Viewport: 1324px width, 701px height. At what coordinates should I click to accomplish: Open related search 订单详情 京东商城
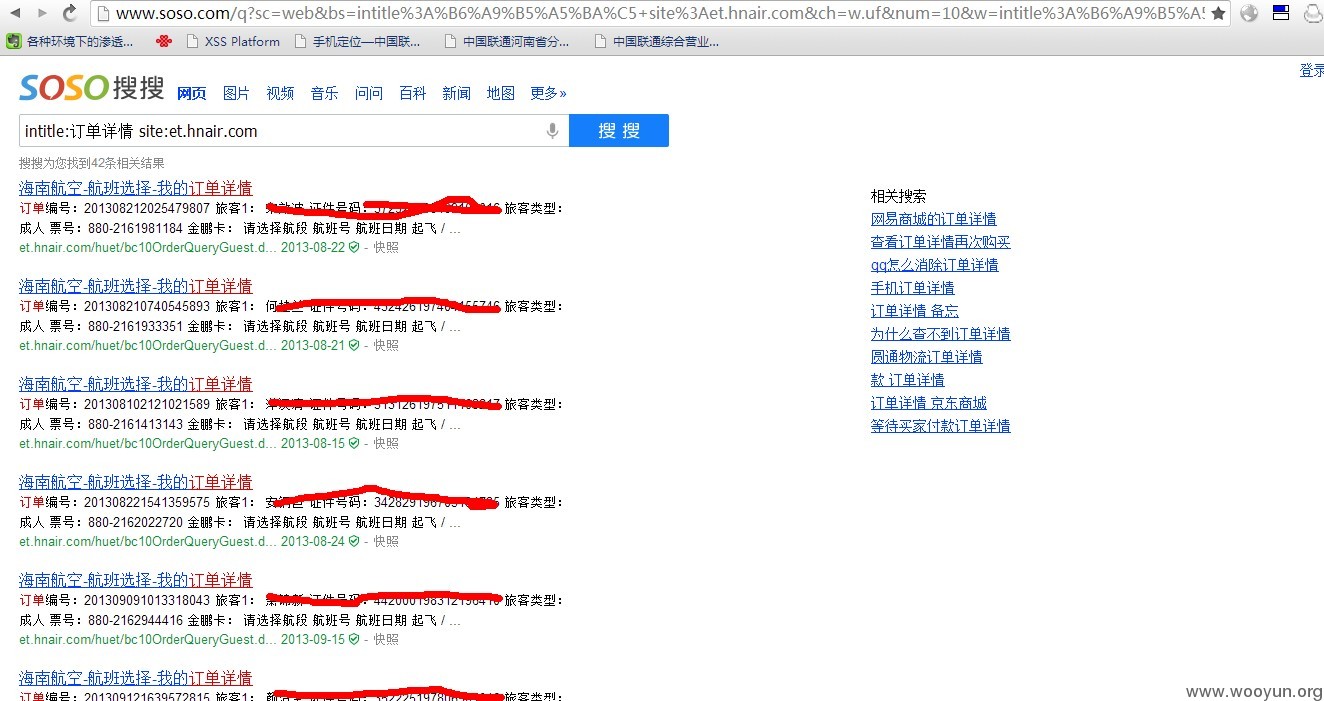[928, 403]
